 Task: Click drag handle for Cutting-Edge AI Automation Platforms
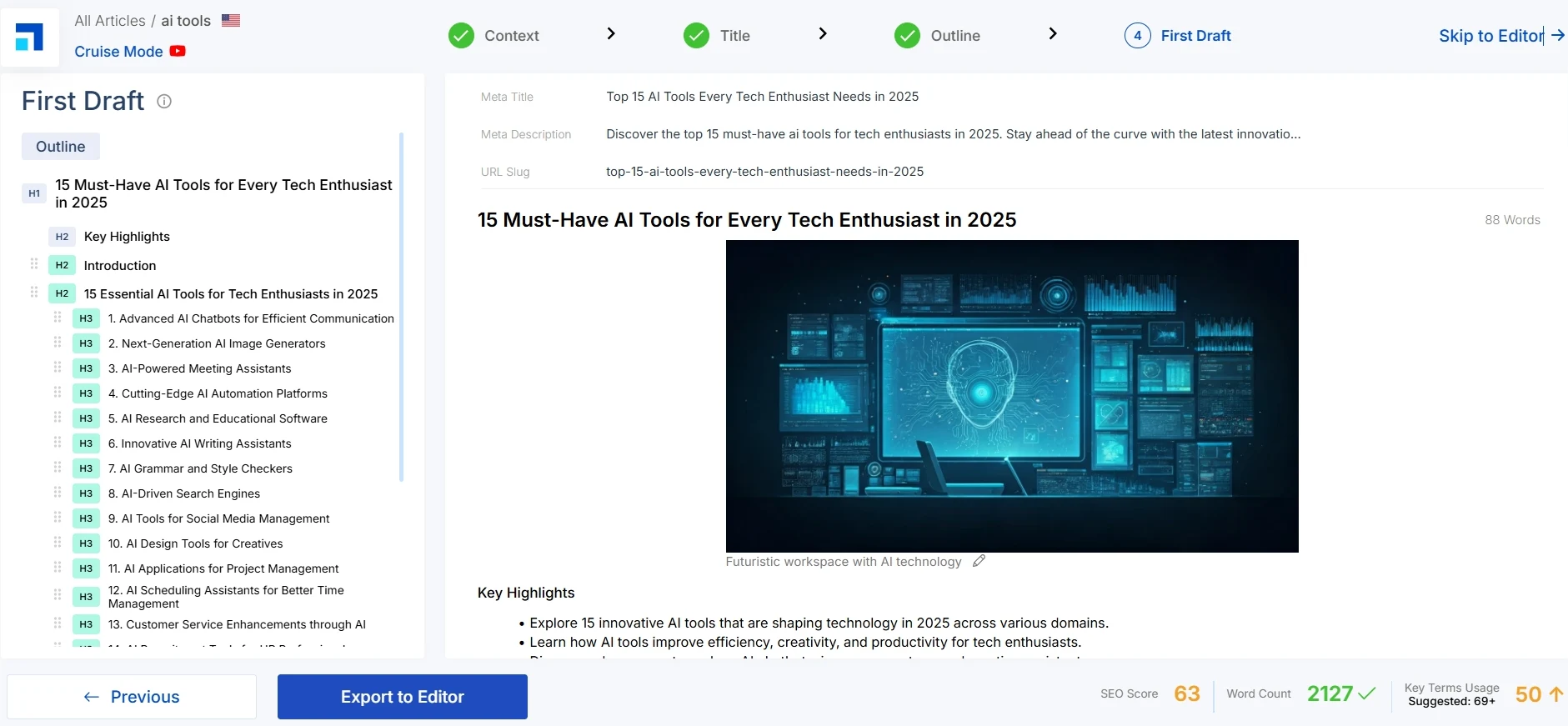[58, 393]
